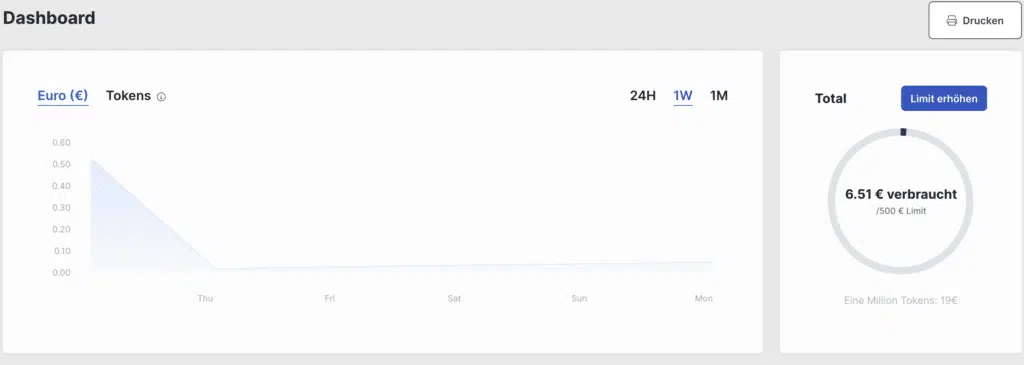
Task: Click the dark marker on the usage ring
Action: pyautogui.click(x=903, y=132)
